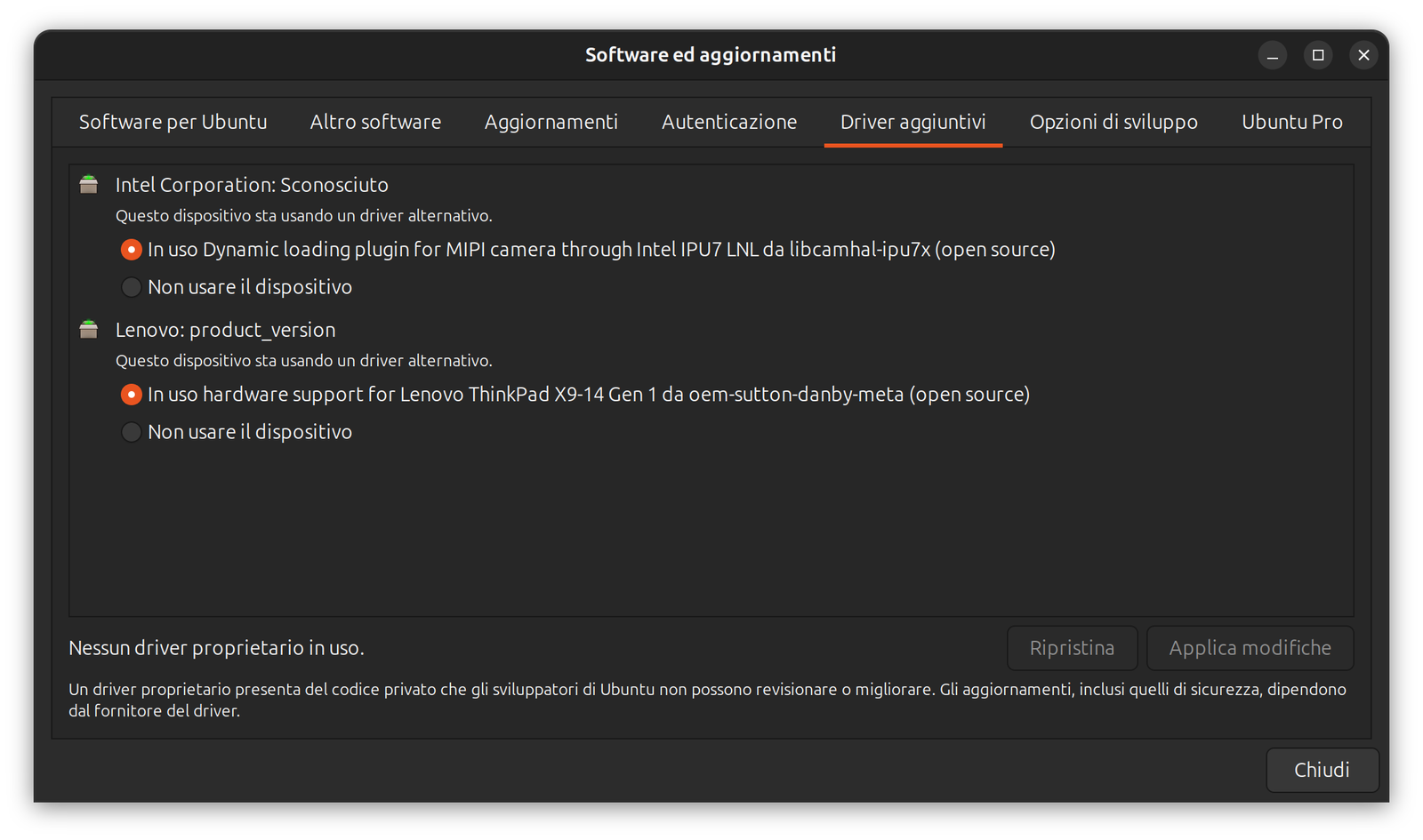
Task: Click the Applica modifiche button
Action: click(1250, 648)
